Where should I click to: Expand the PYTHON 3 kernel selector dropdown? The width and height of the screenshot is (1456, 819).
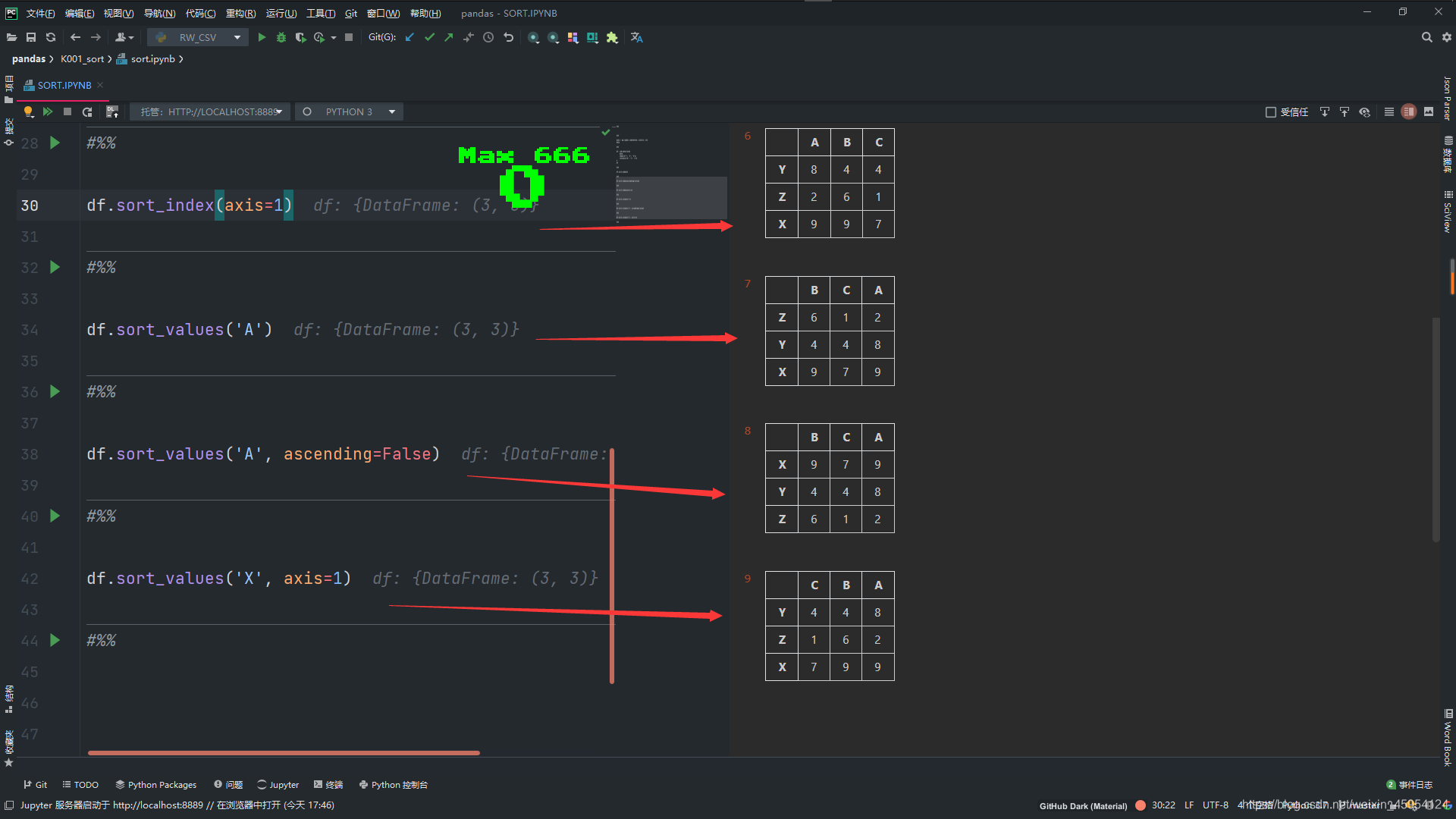coord(393,111)
